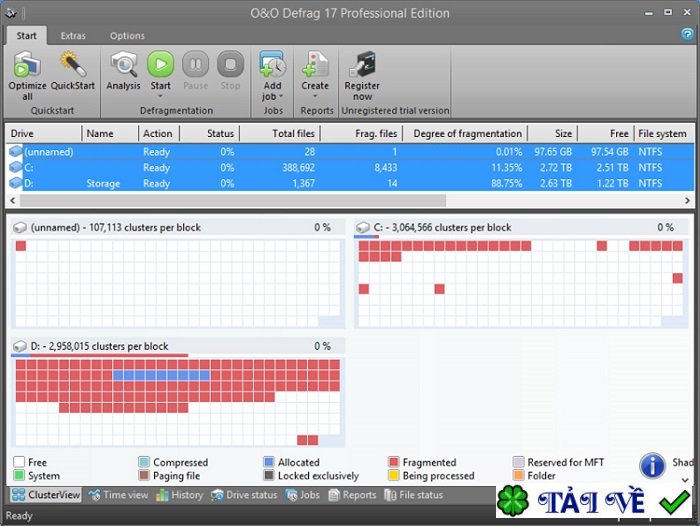
Task: Click the Allocated blue legend swatch
Action: [269, 462]
